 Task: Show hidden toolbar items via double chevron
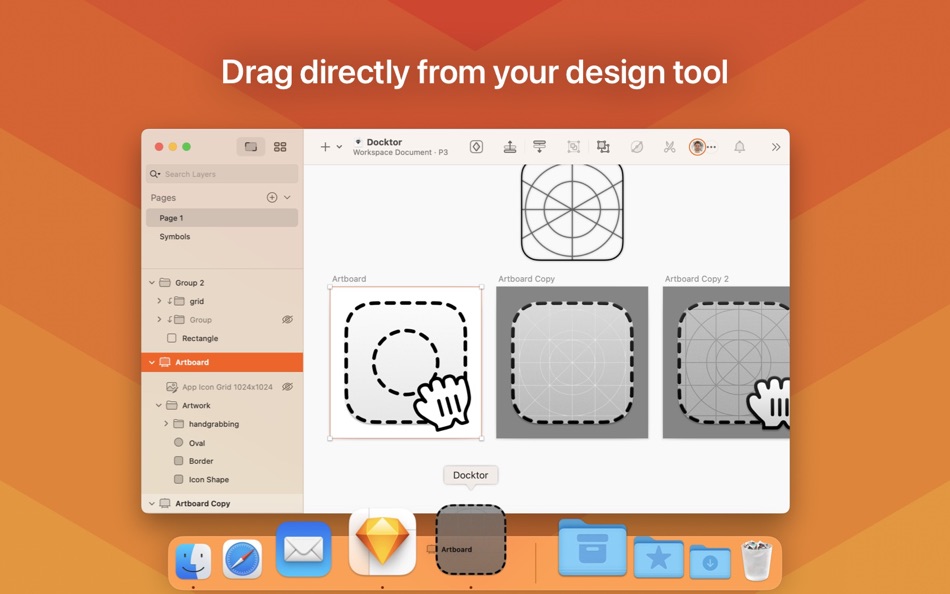click(x=776, y=147)
